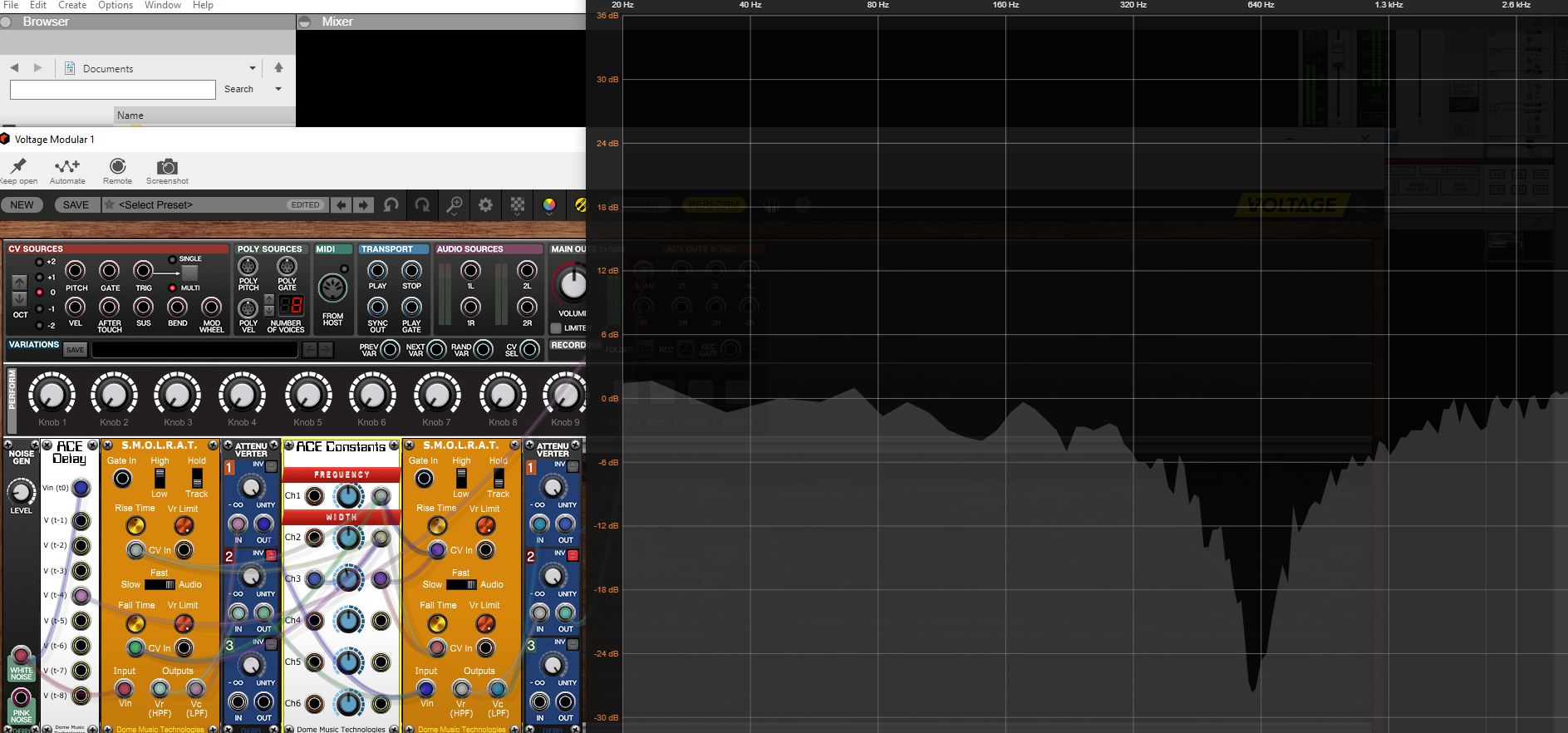1568x733 pixels.
Task: Collapse the Mixer panel
Action: pos(305,22)
